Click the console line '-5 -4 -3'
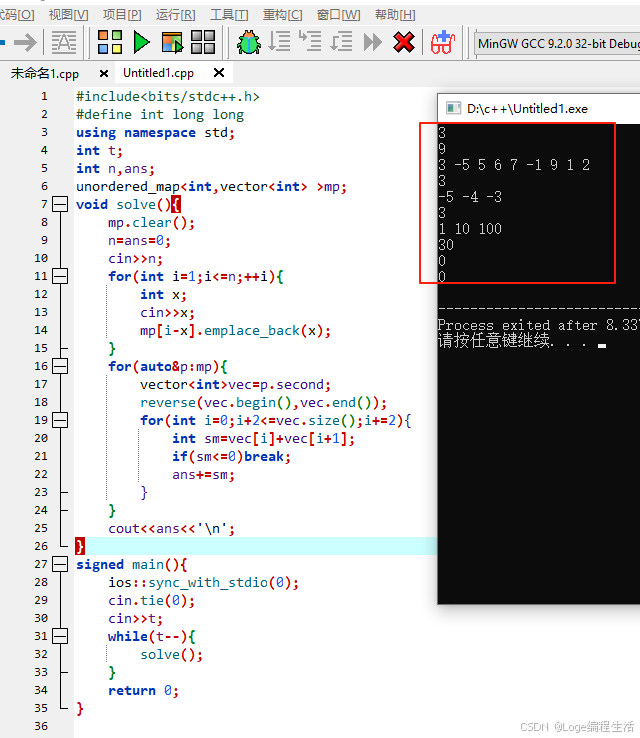The width and height of the screenshot is (640, 738). 470,197
